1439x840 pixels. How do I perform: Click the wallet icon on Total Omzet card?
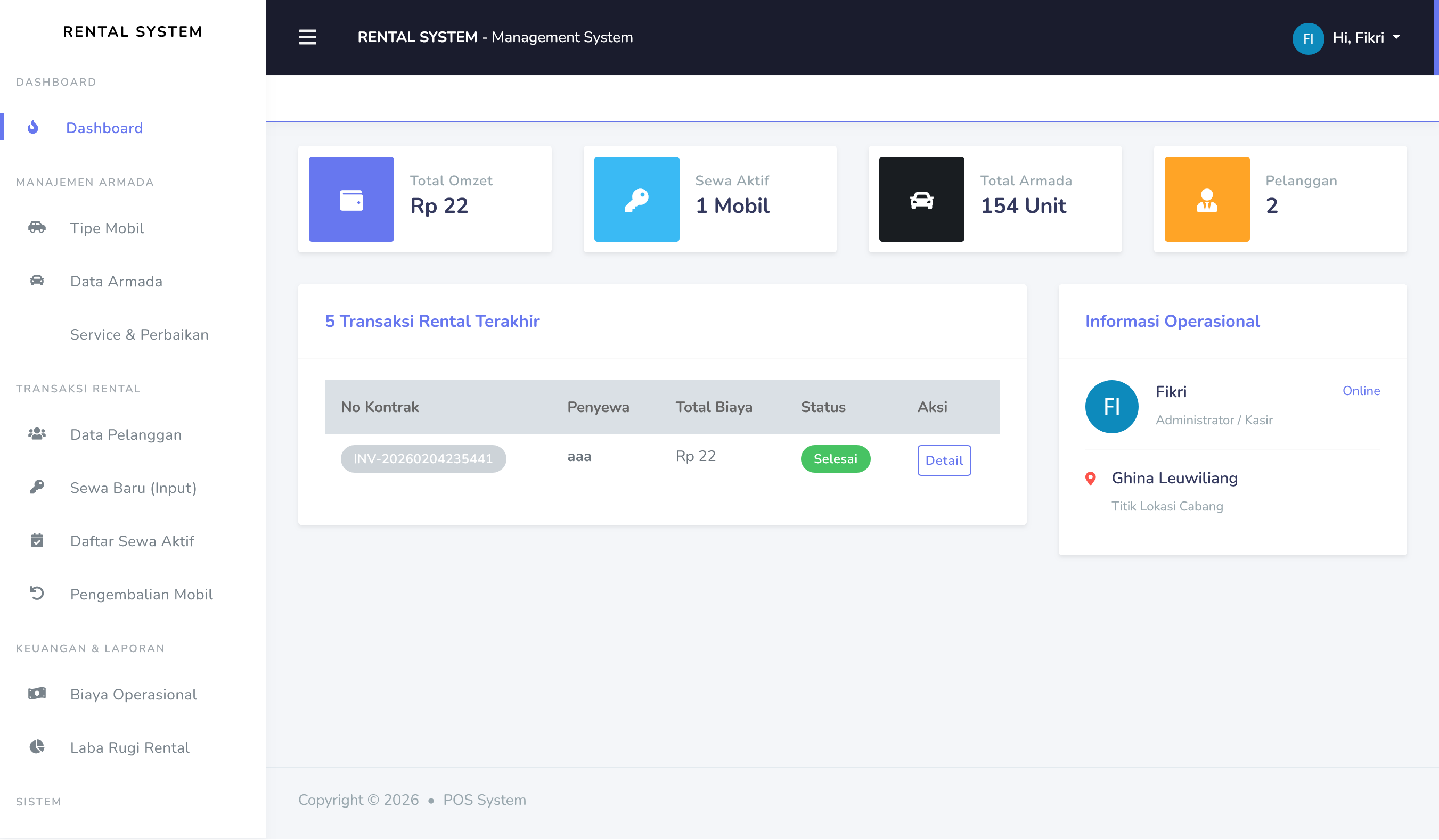click(351, 200)
